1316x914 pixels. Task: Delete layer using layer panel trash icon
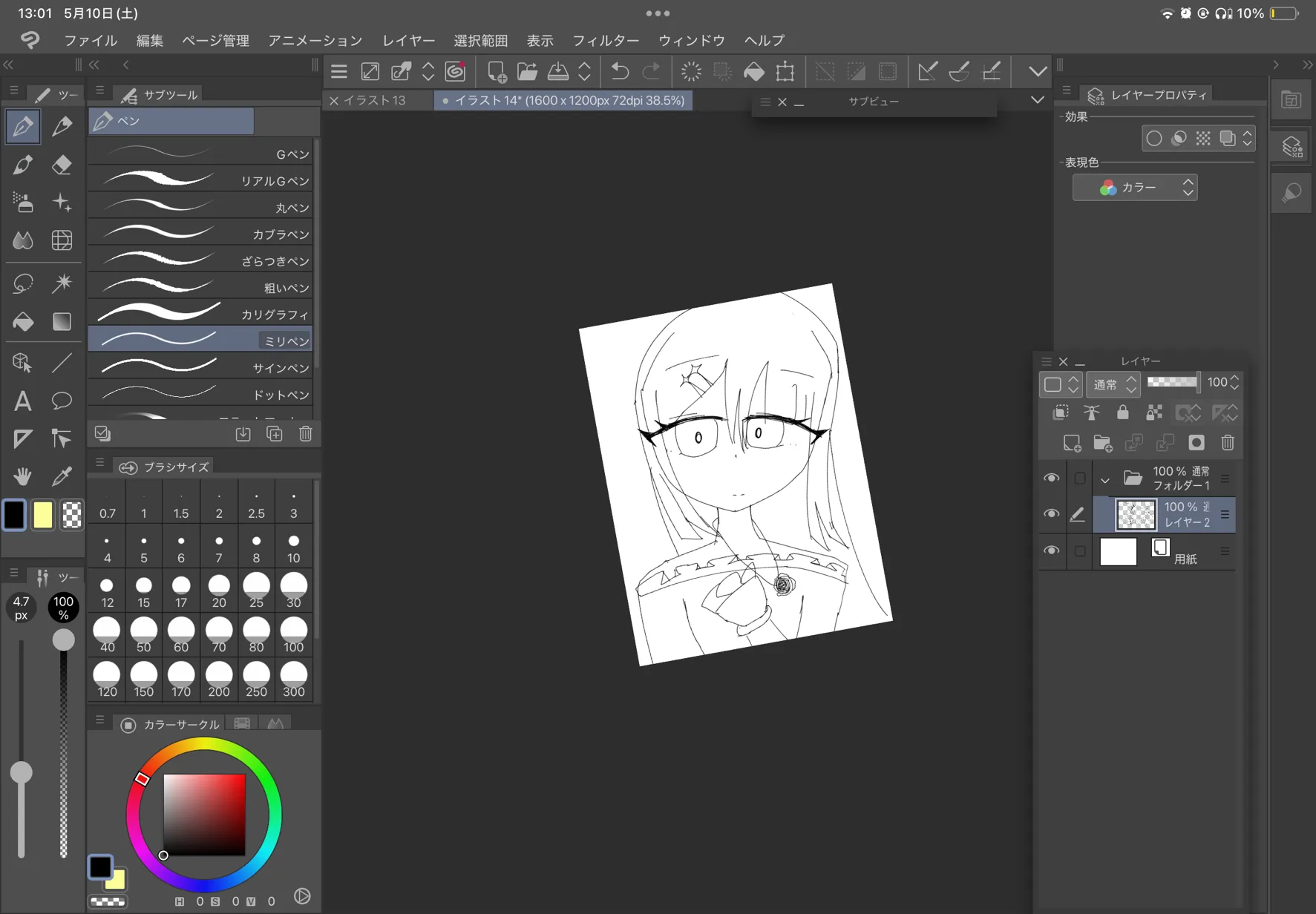click(x=1227, y=443)
